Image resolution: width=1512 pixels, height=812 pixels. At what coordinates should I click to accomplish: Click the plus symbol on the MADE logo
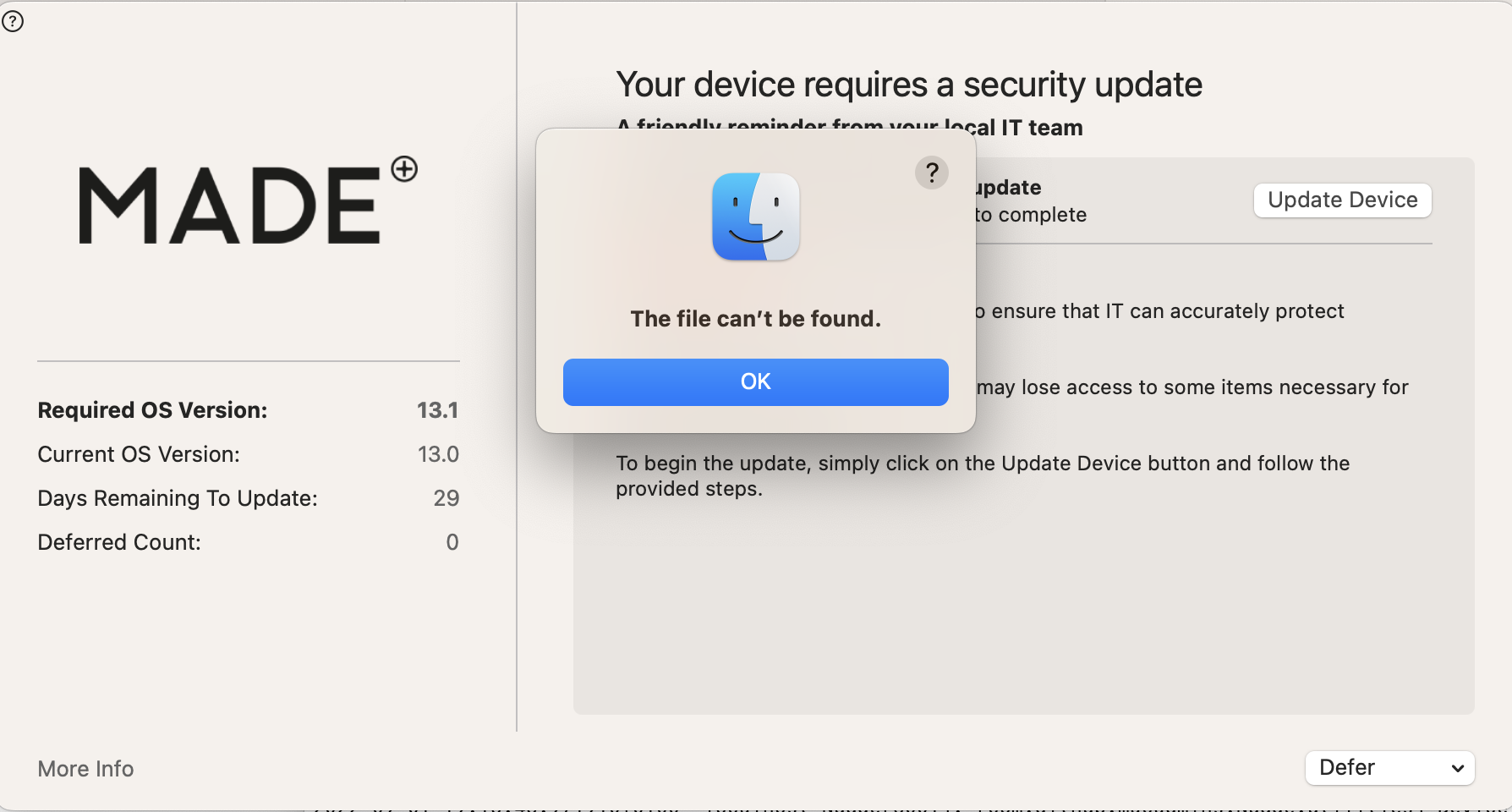[403, 169]
